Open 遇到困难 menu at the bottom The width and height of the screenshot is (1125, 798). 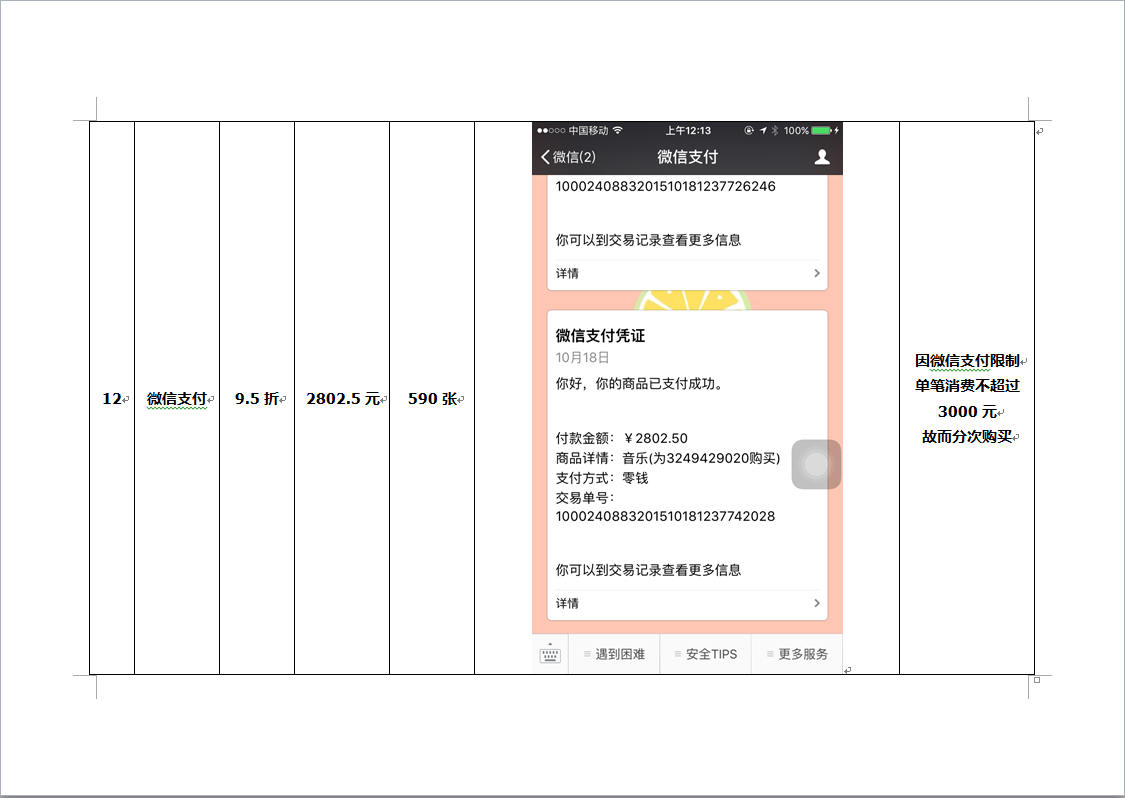click(x=614, y=654)
